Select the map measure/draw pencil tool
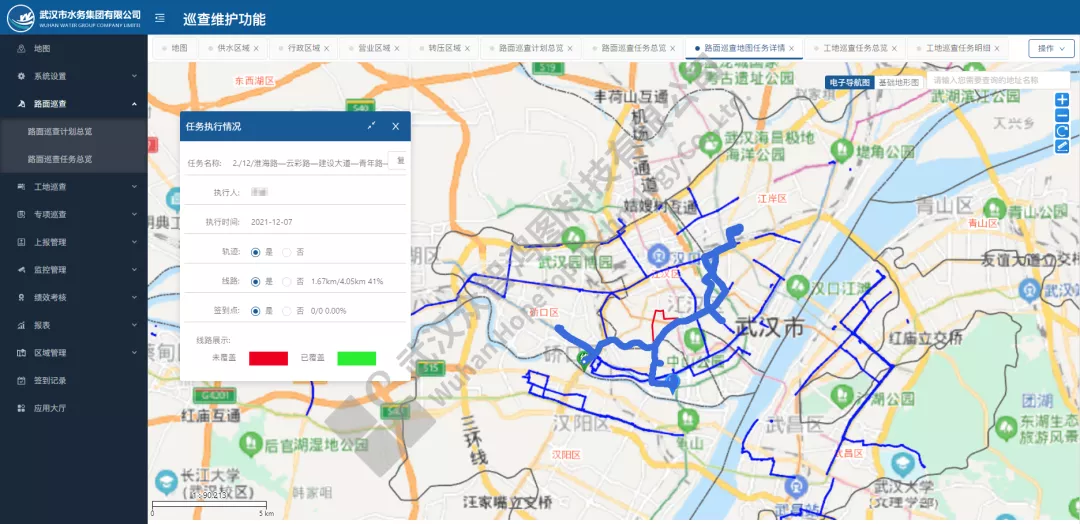The image size is (1080, 524). tap(1062, 147)
